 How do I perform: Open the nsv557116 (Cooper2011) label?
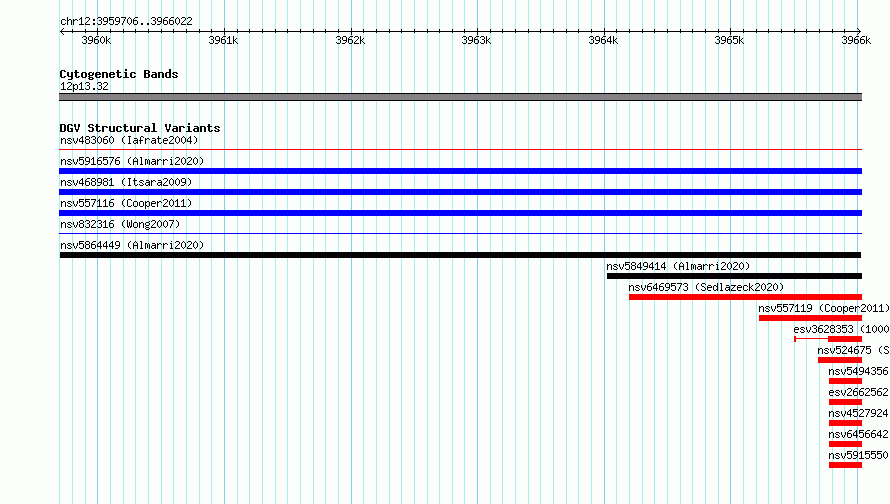126,203
